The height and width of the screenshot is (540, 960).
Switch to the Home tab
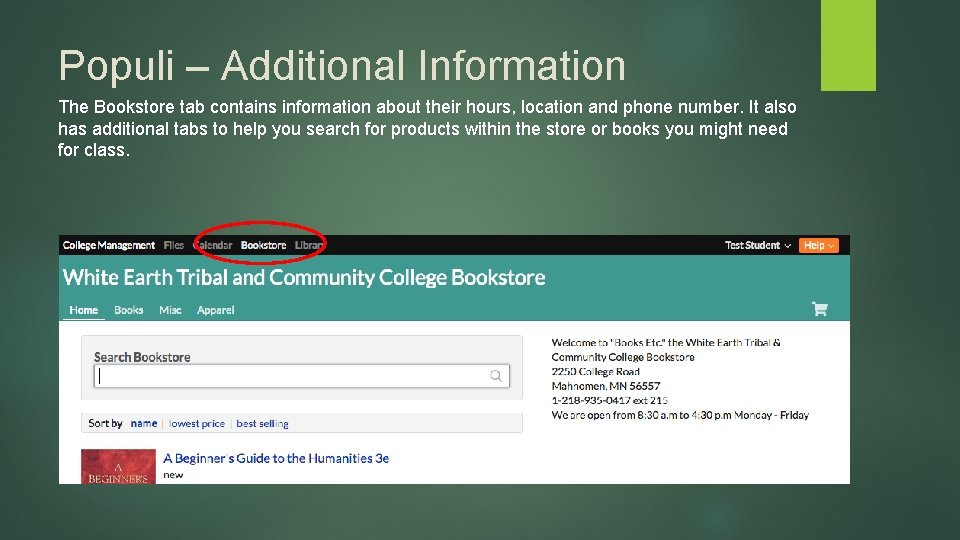click(84, 310)
